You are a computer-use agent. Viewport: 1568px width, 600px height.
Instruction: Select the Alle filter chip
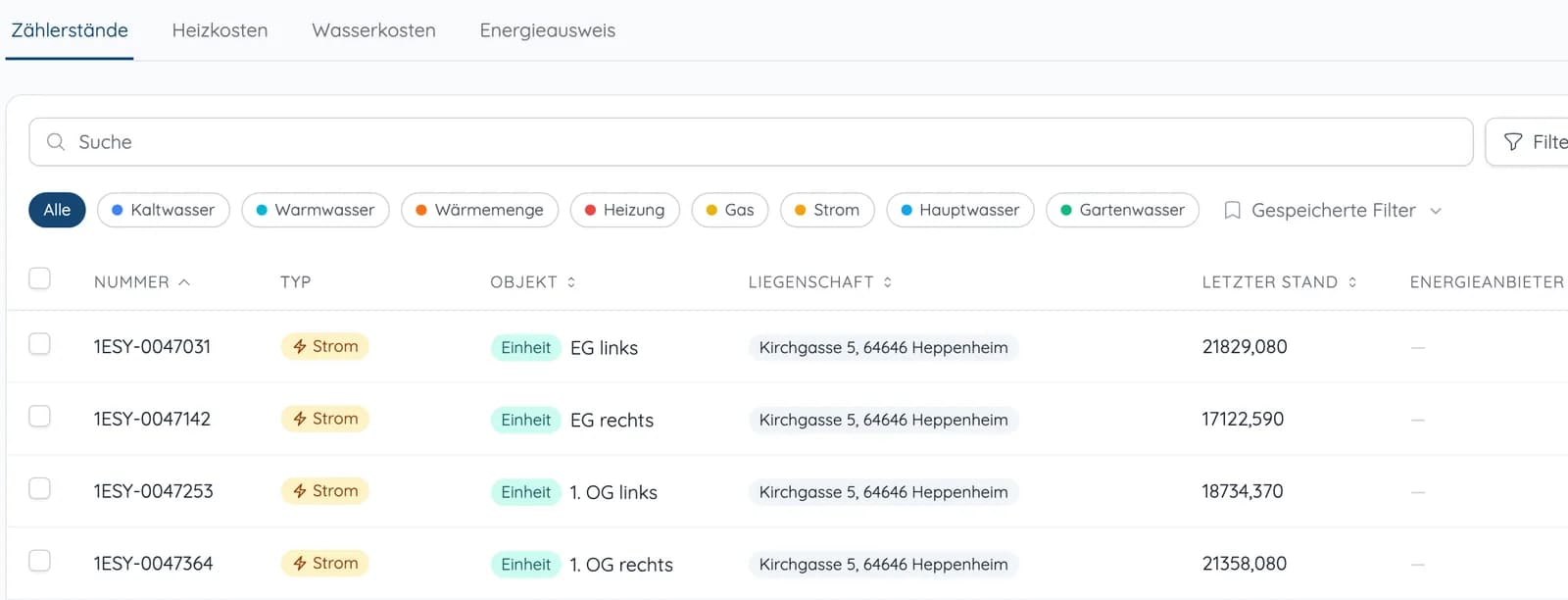(57, 210)
